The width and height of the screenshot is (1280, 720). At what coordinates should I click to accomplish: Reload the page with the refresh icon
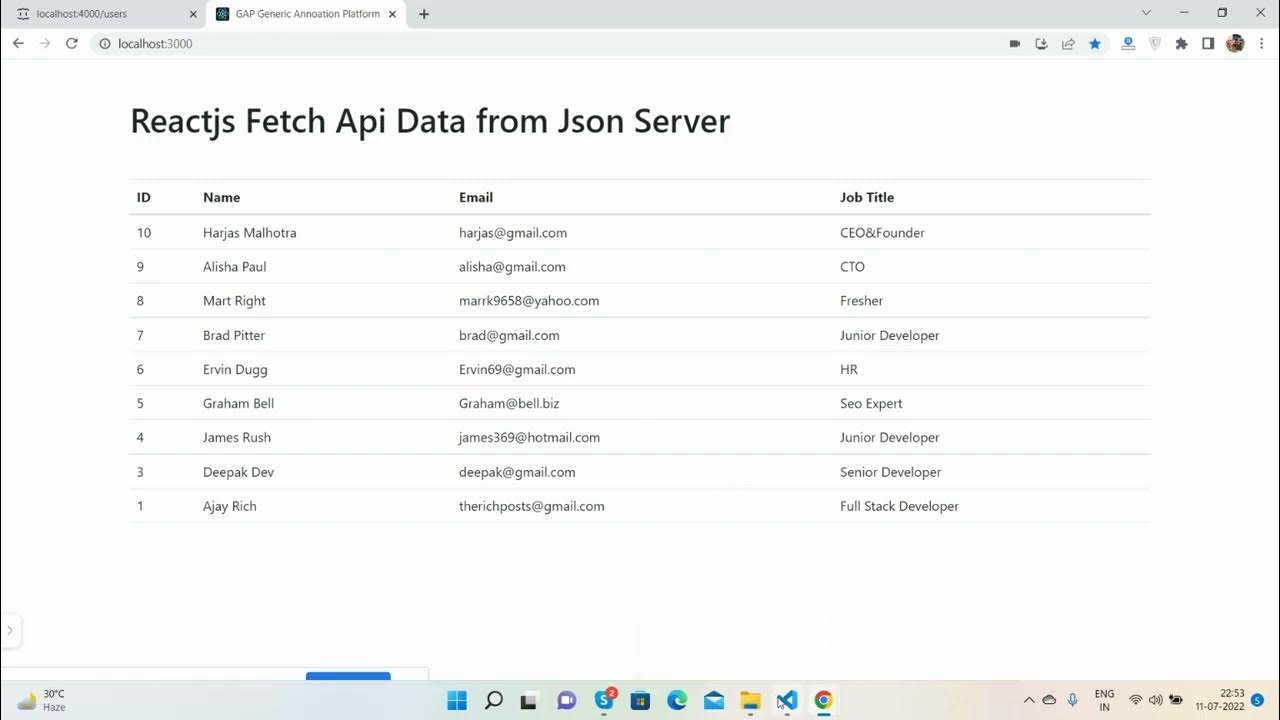[x=71, y=44]
